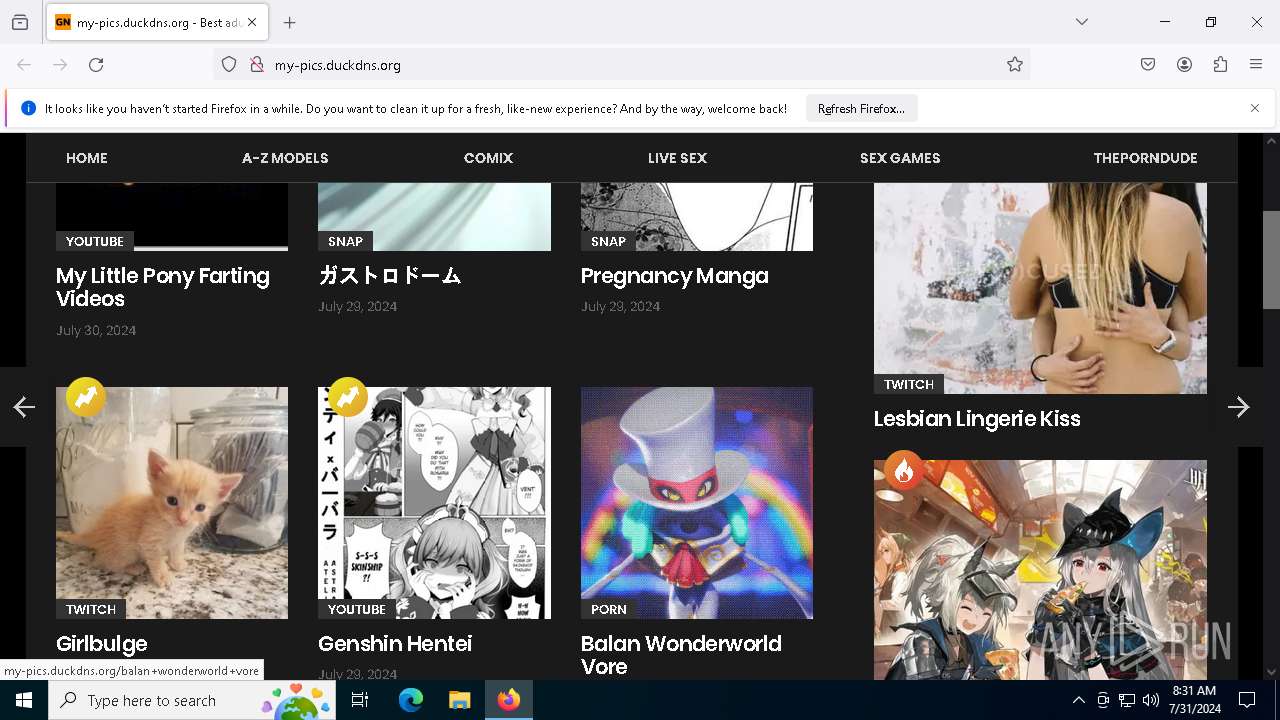
Task: Bookmark this page with the star icon
Action: tap(1015, 65)
